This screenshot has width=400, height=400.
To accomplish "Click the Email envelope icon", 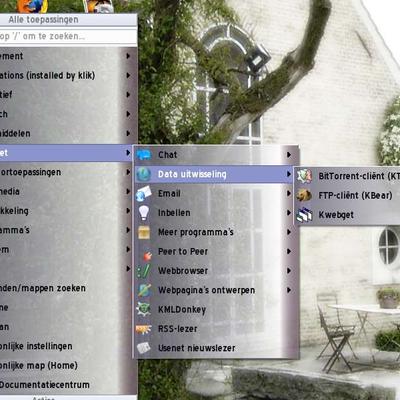I will pos(144,194).
